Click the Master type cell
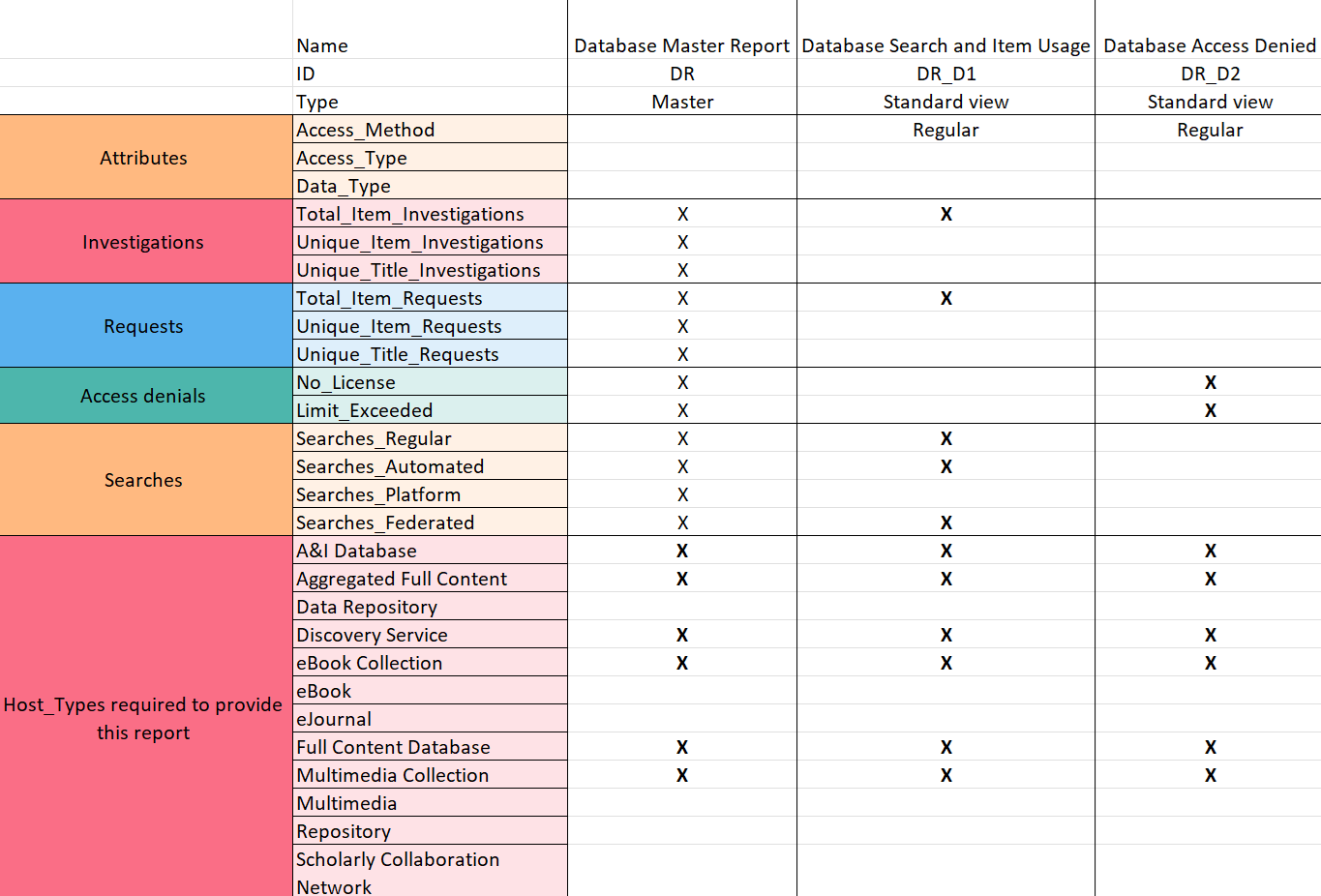The image size is (1321, 896). (682, 102)
